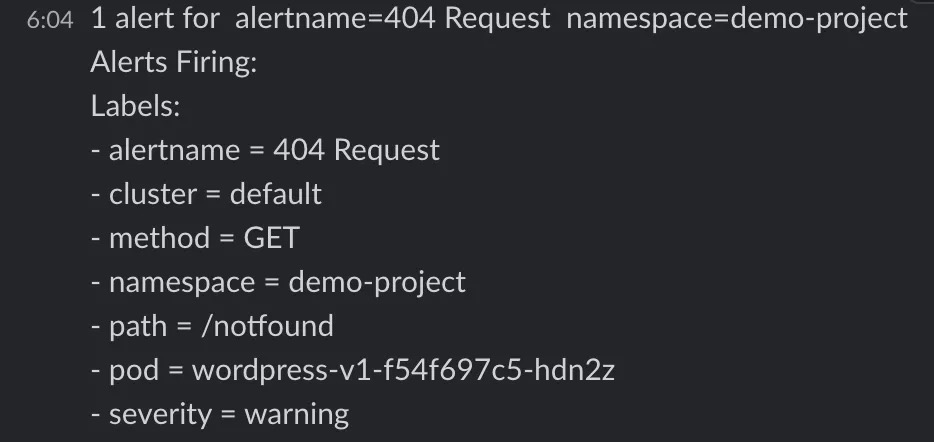Click "alertname=404 Request" in the header line

tap(392, 19)
